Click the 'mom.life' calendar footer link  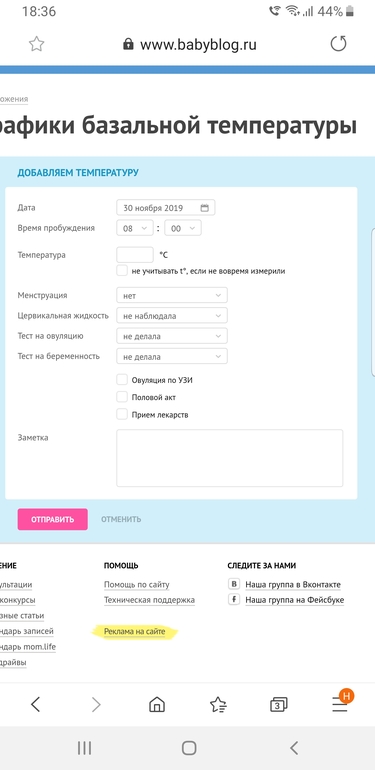tap(28, 646)
